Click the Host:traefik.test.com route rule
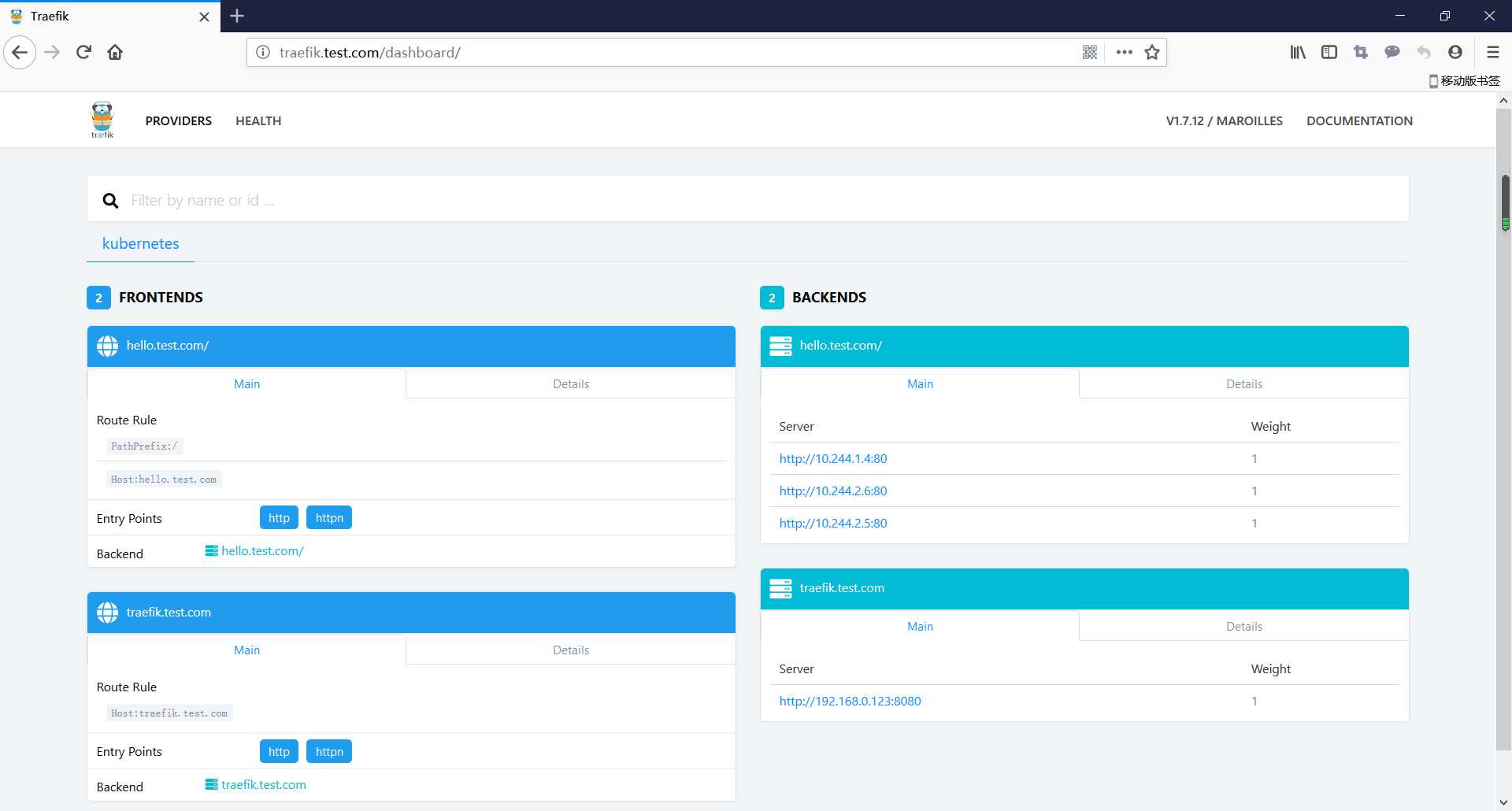This screenshot has width=1512, height=811. tap(169, 713)
